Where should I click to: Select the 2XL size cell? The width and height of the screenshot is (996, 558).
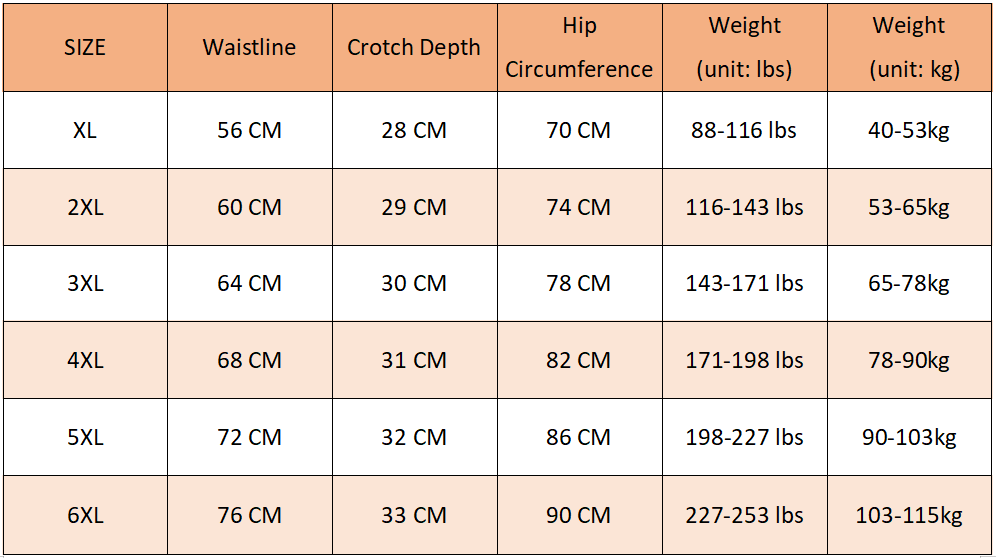coord(85,207)
